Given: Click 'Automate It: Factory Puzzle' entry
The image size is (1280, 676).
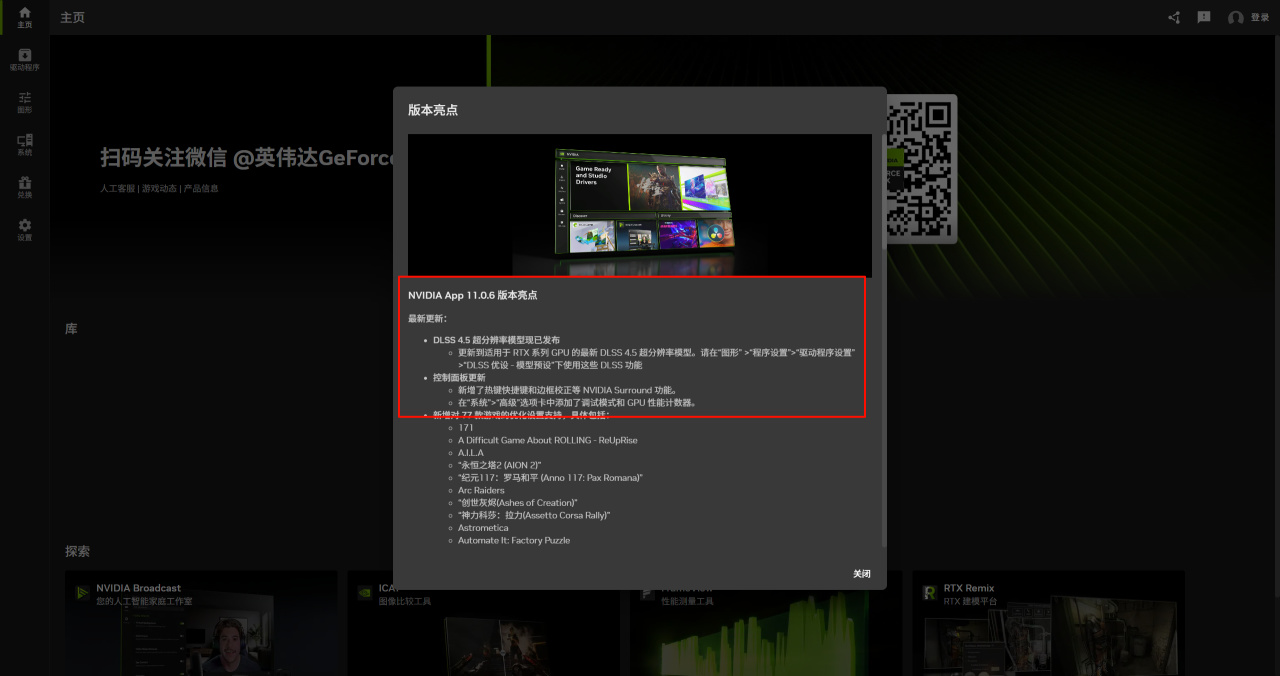Looking at the screenshot, I should 514,540.
